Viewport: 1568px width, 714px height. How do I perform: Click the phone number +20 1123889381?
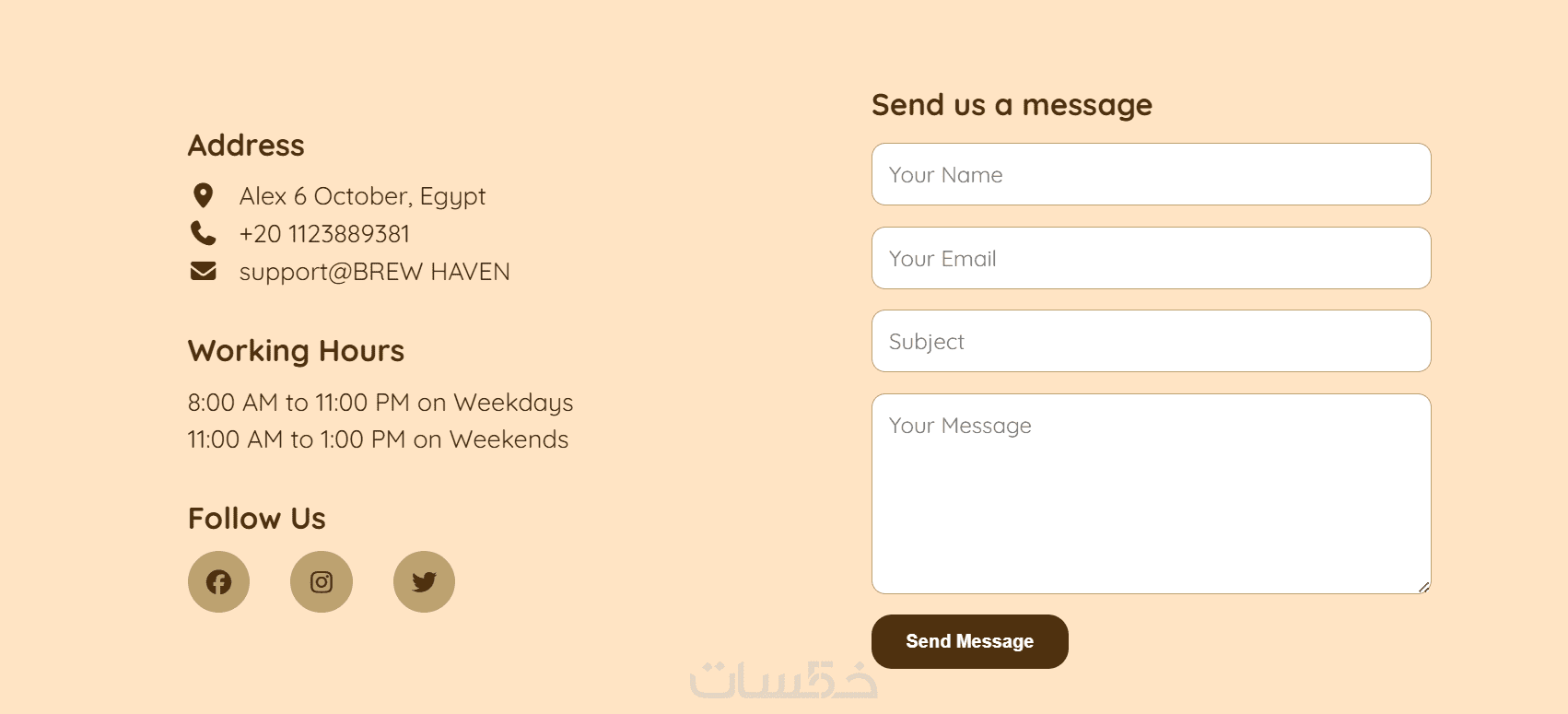[x=324, y=234]
